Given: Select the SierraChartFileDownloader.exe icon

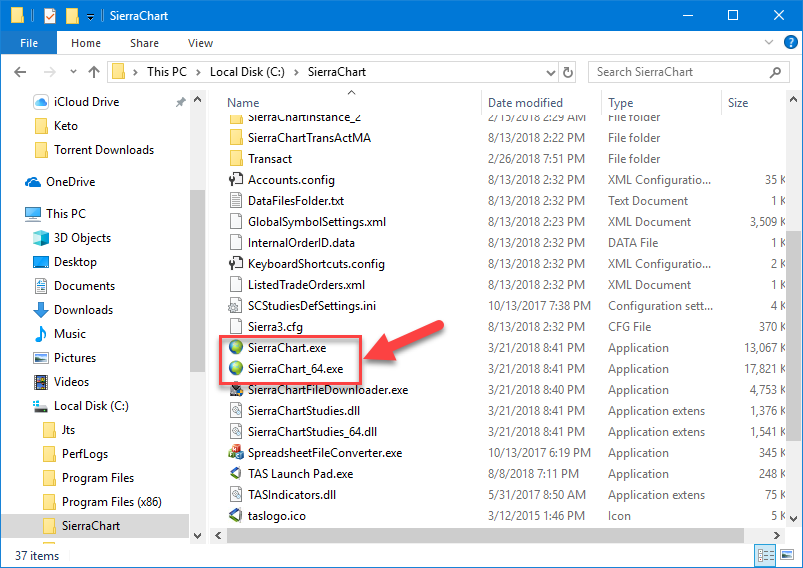Looking at the screenshot, I should click(236, 390).
